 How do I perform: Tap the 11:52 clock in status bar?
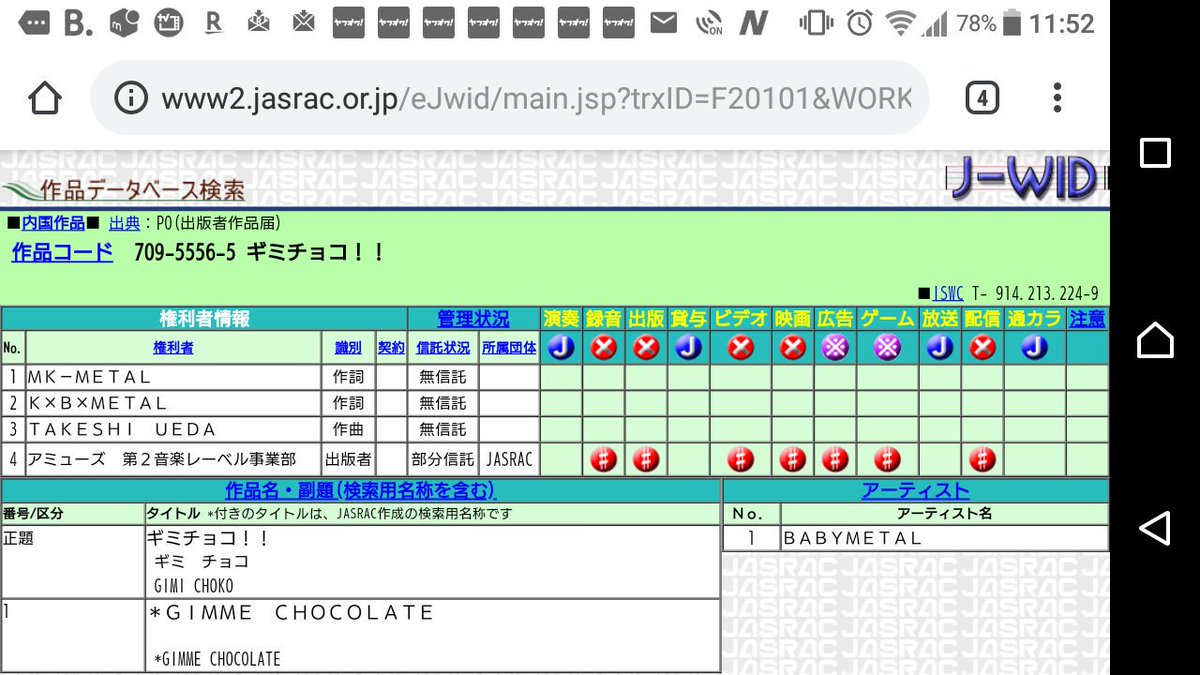(x=1063, y=23)
